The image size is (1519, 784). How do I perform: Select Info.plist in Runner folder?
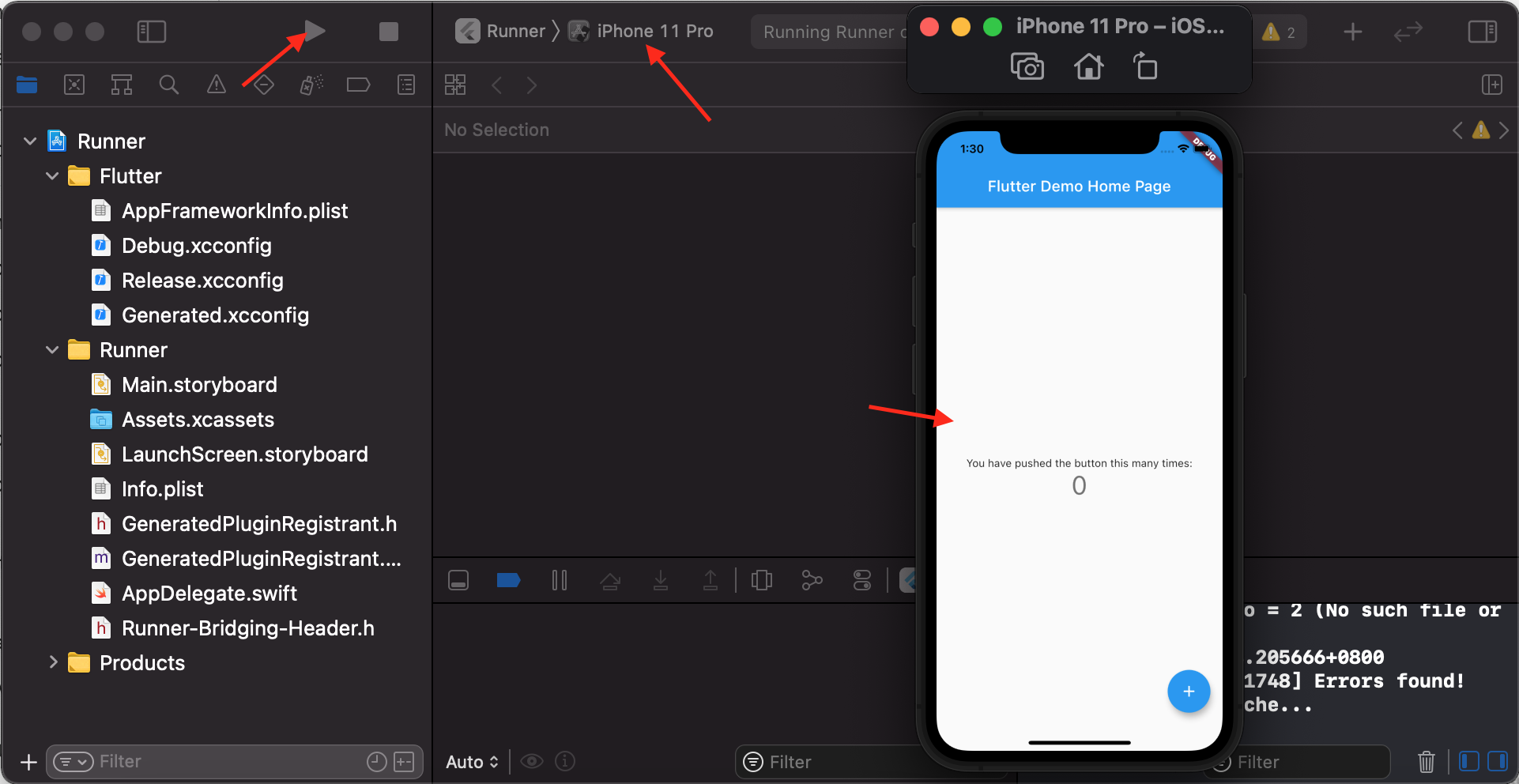pos(162,489)
